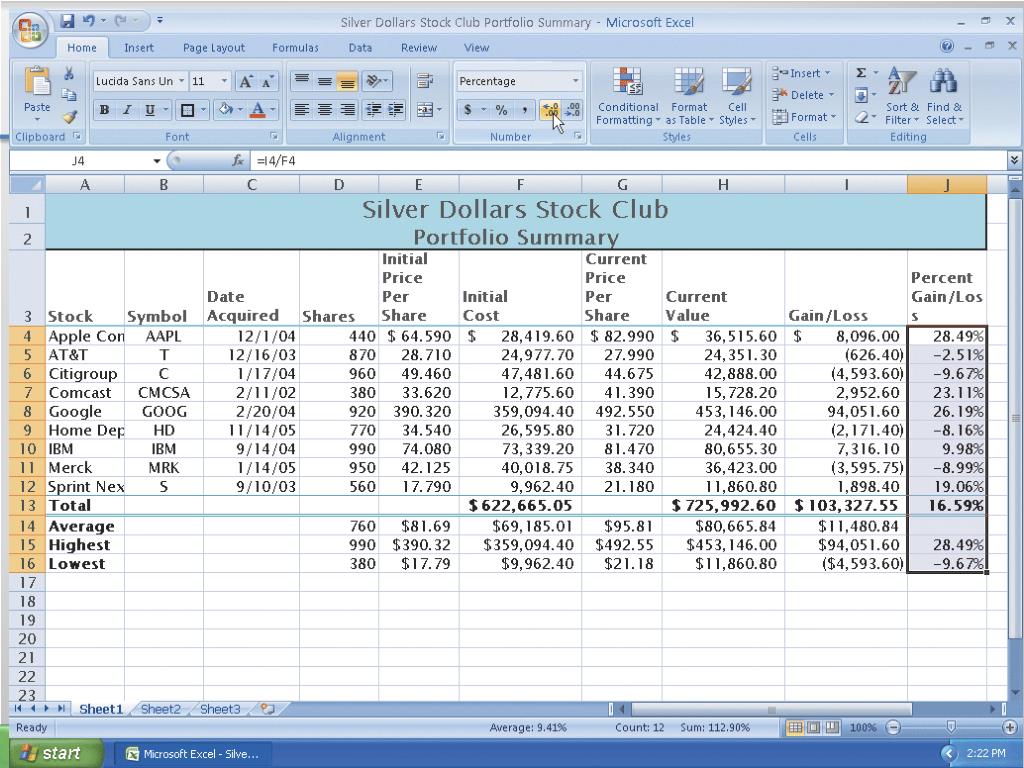The image size is (1024, 768).
Task: Open Sort & Filter options
Action: (903, 95)
